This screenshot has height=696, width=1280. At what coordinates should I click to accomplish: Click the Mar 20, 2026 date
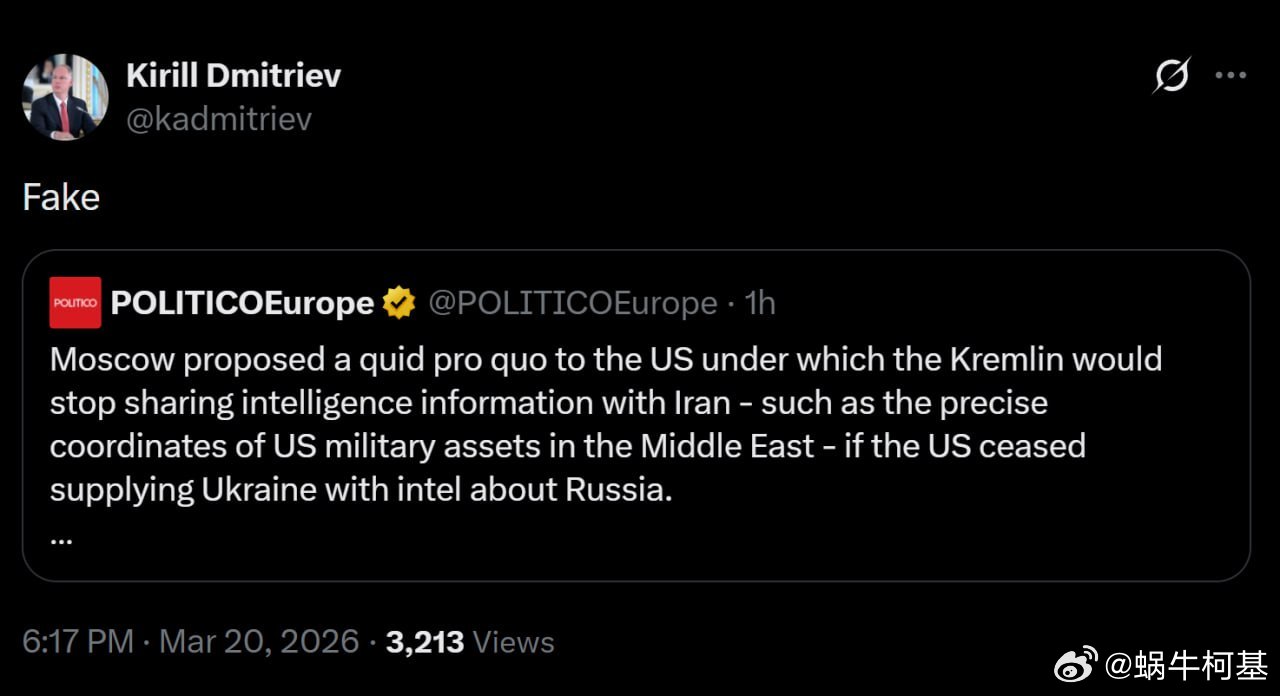(x=259, y=641)
